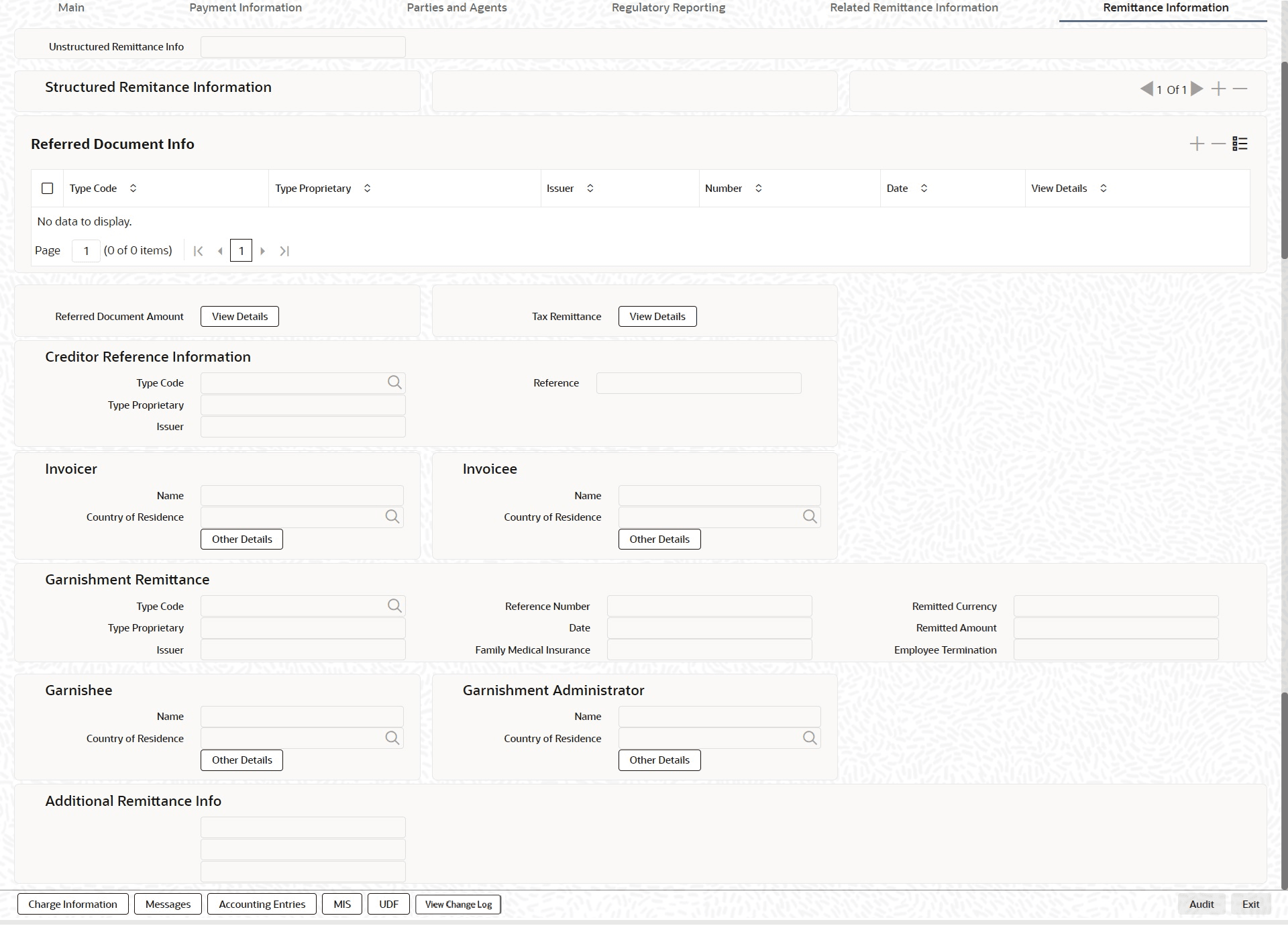Click the Unstructured Remittance Info field
The width and height of the screenshot is (1288, 926).
[303, 47]
